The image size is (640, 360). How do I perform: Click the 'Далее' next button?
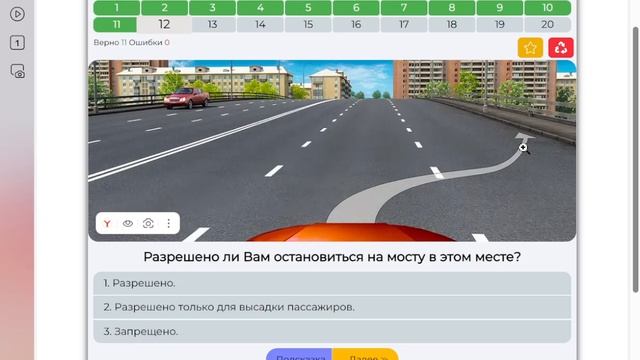click(365, 355)
